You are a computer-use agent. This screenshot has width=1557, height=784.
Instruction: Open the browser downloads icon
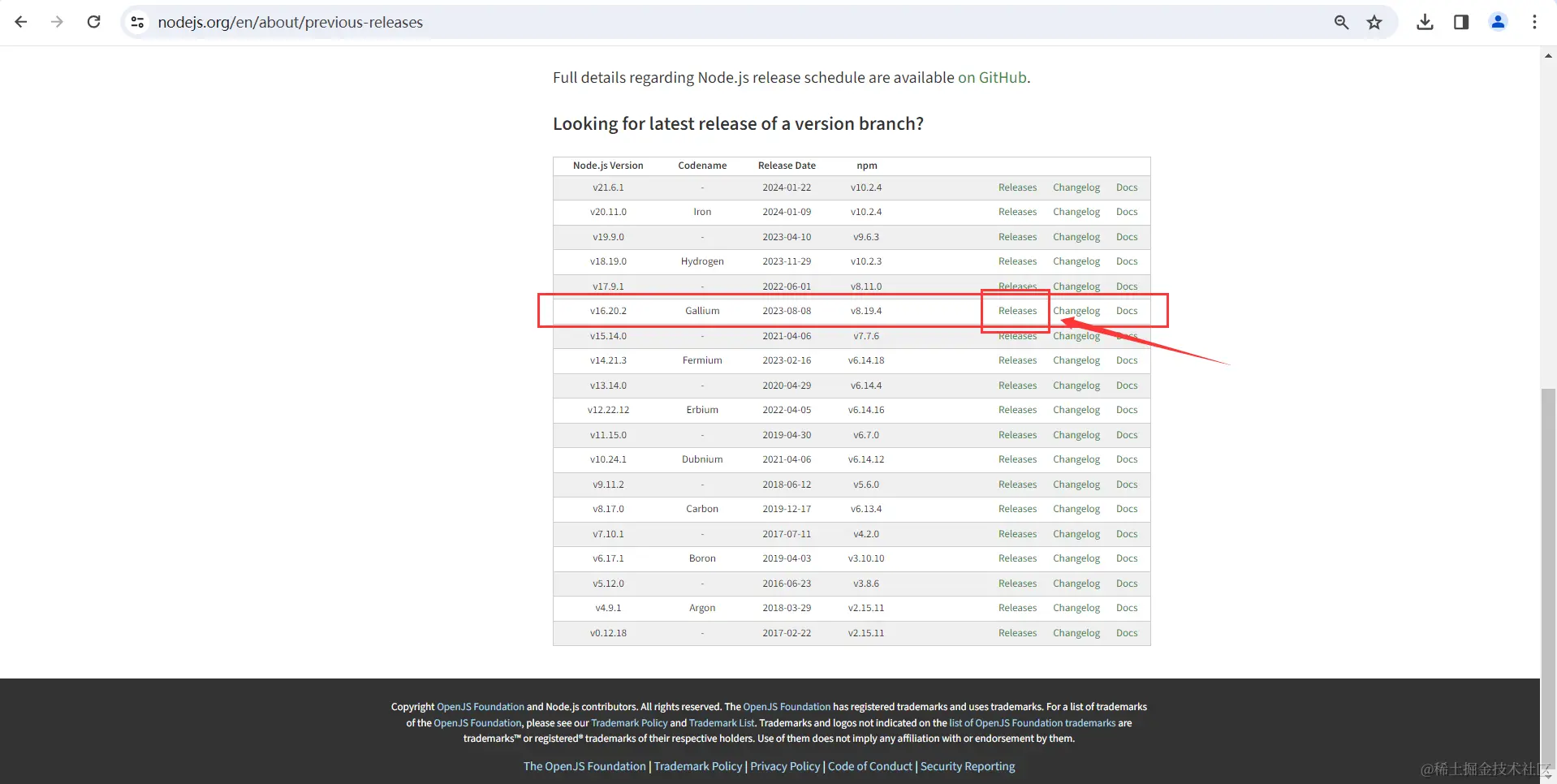point(1425,22)
